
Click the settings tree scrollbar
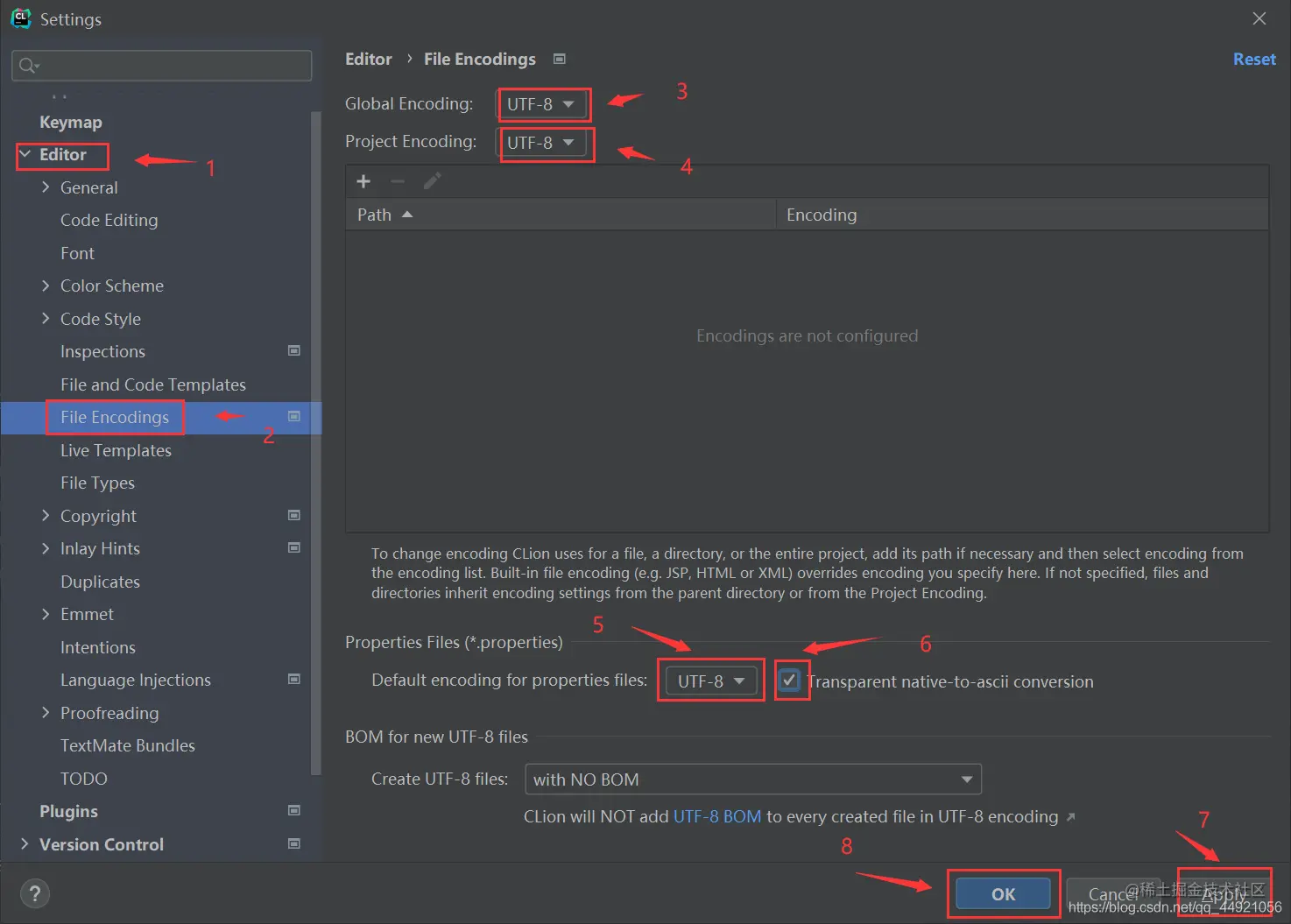tap(316, 442)
